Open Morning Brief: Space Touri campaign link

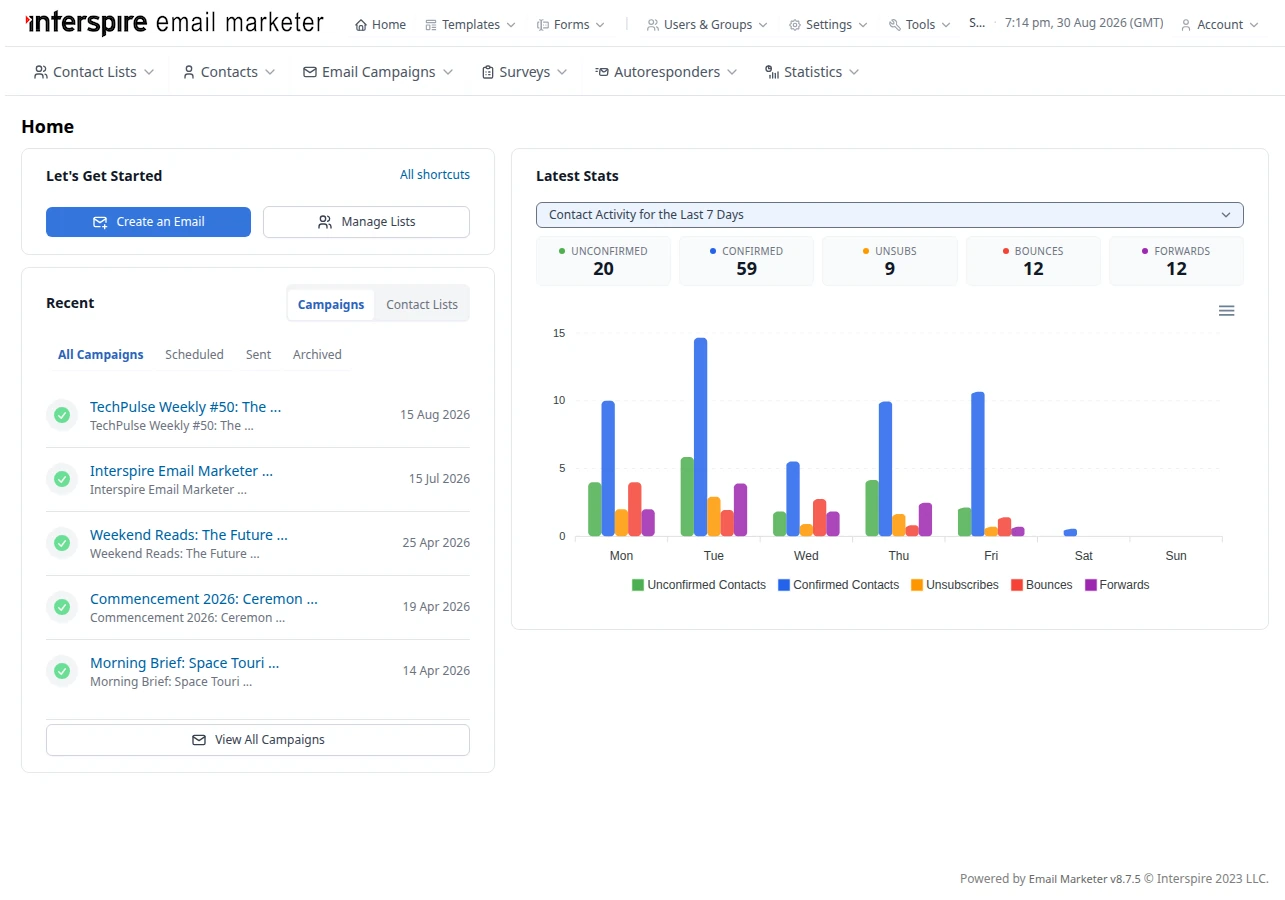coord(184,663)
